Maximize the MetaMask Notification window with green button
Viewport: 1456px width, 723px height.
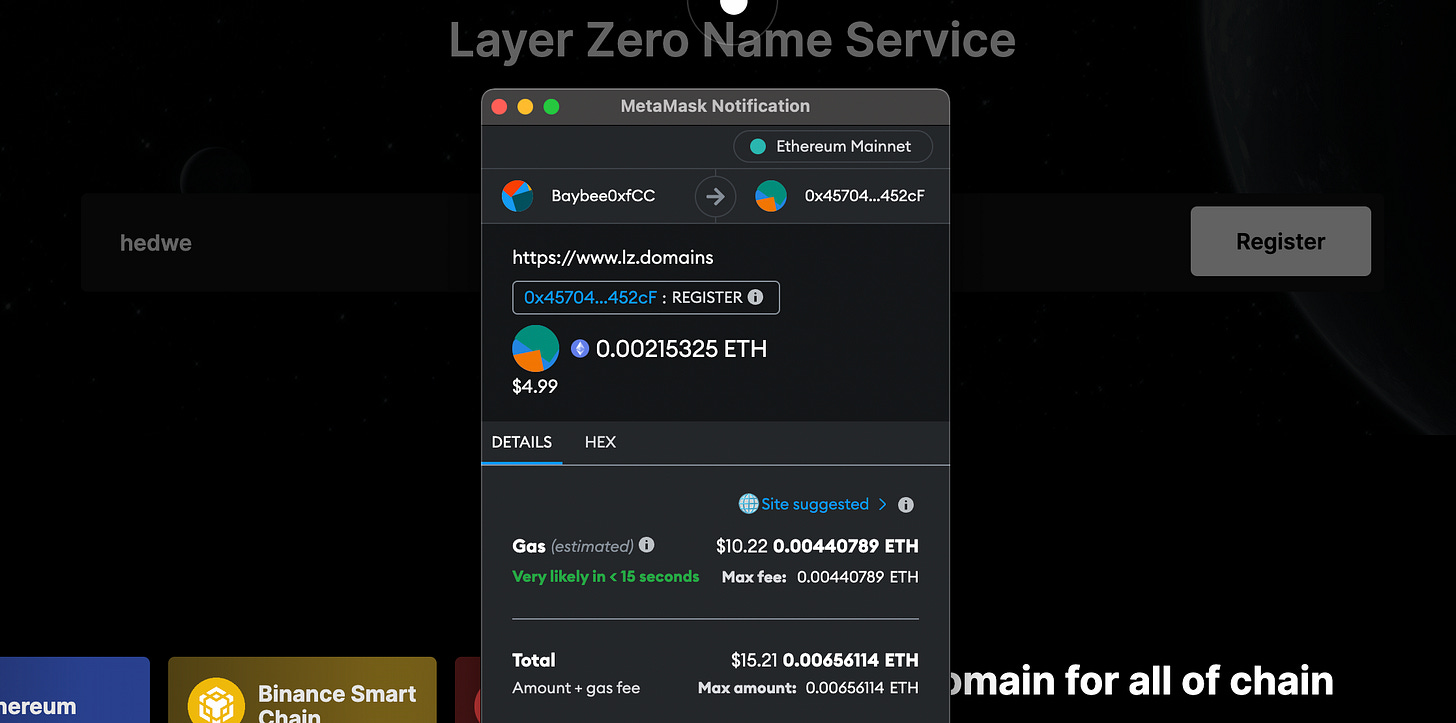551,106
